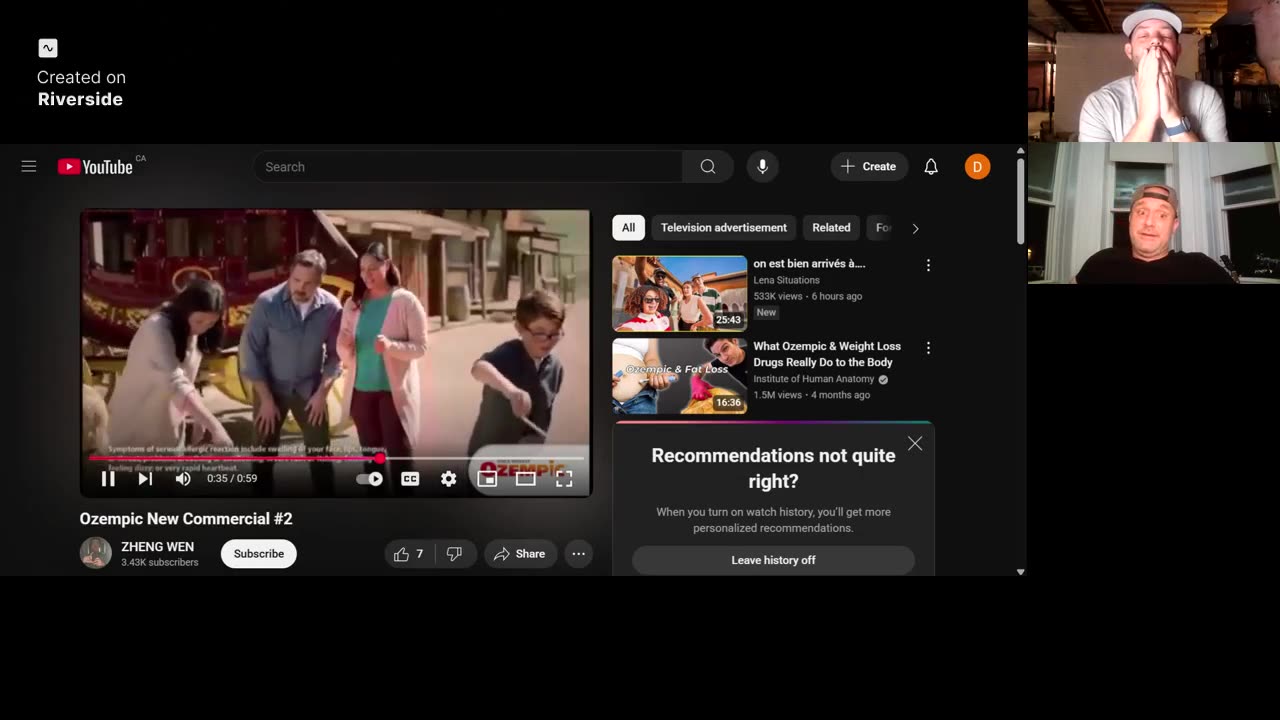The height and width of the screenshot is (720, 1280).
Task: Open the player settings gear
Action: (449, 479)
